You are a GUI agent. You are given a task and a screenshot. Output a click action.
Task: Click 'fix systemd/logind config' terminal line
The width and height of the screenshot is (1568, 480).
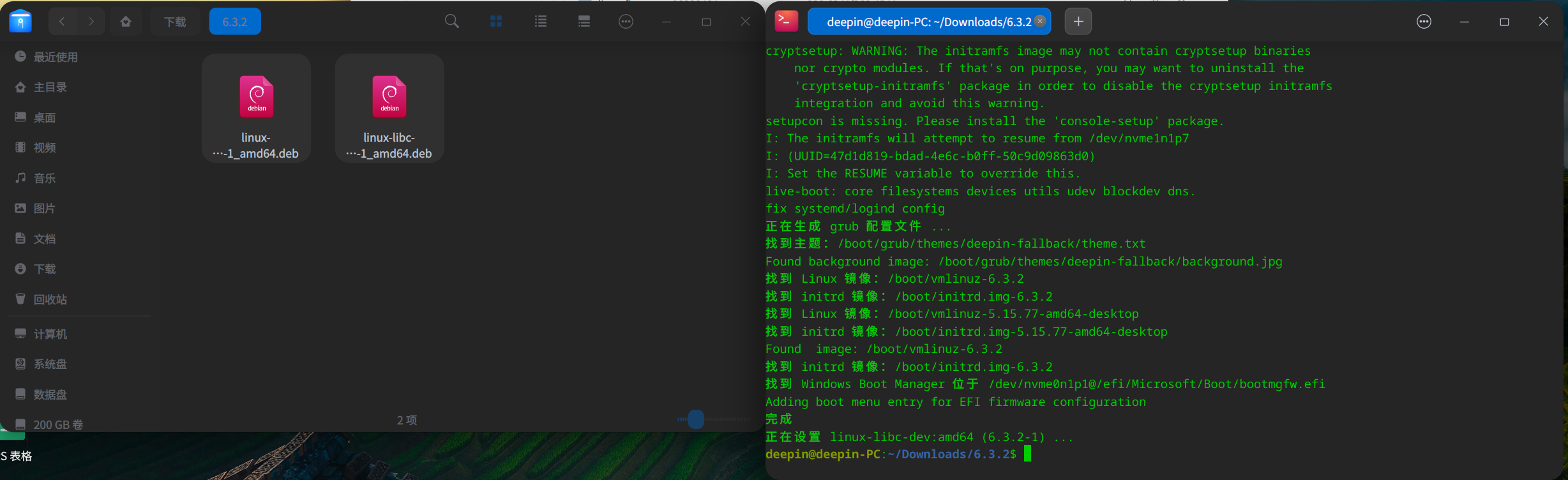click(x=855, y=209)
